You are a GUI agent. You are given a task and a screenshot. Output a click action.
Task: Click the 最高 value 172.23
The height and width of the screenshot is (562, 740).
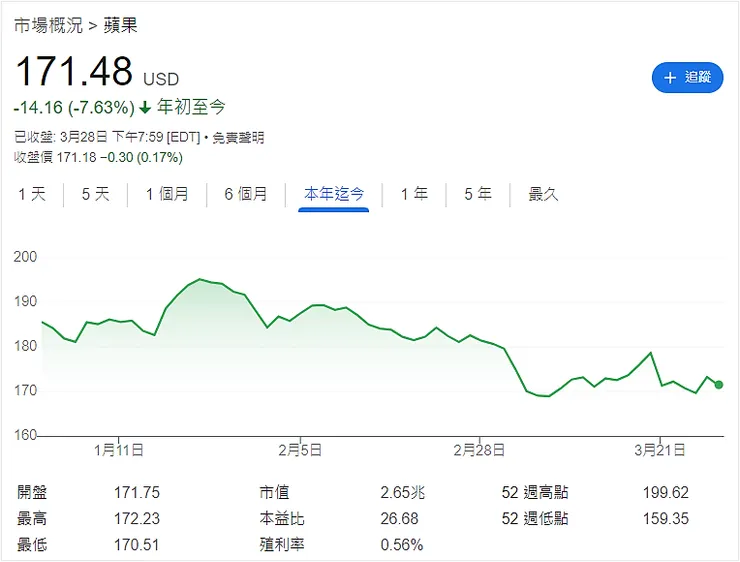click(137, 519)
